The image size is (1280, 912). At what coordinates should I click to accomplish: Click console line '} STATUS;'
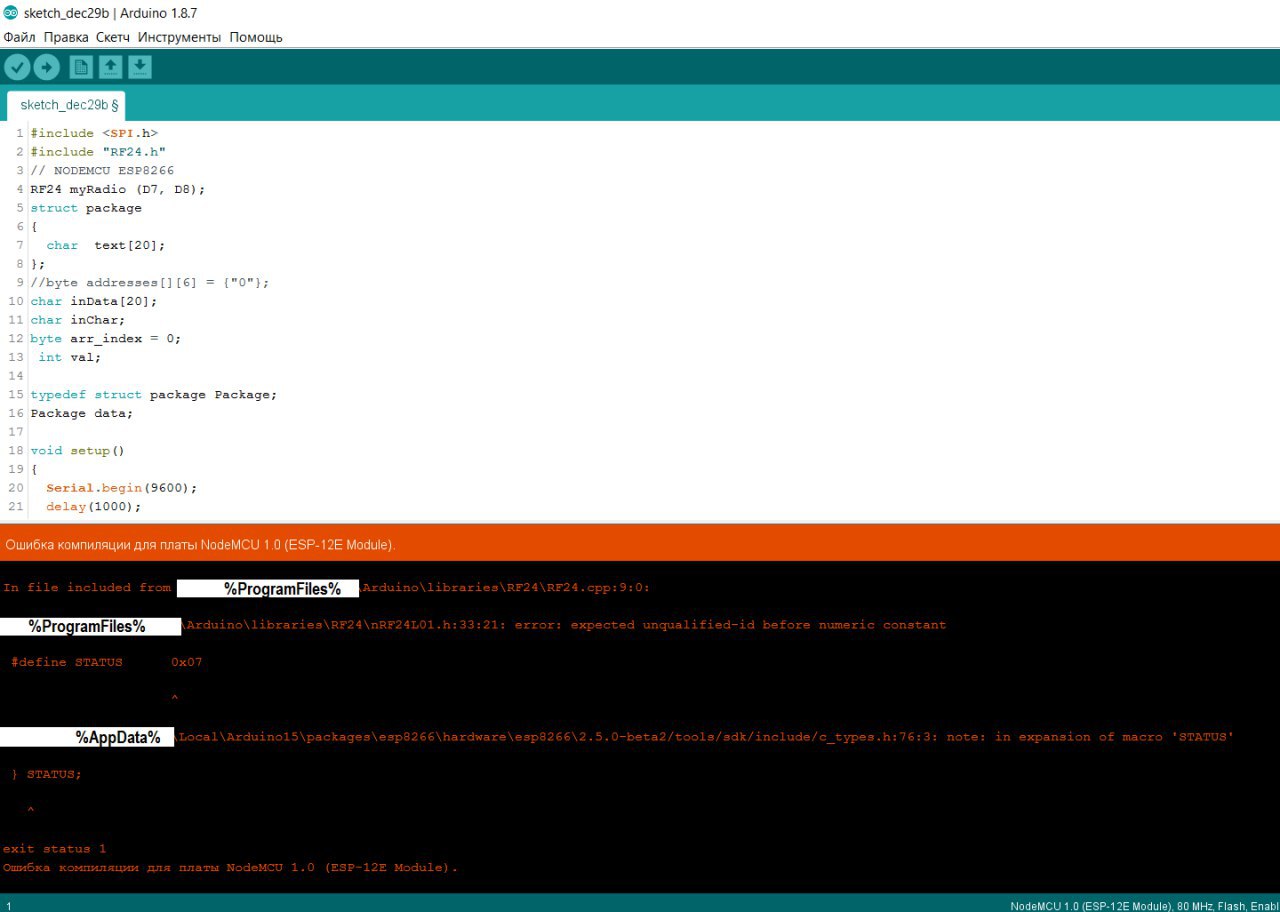[47, 774]
